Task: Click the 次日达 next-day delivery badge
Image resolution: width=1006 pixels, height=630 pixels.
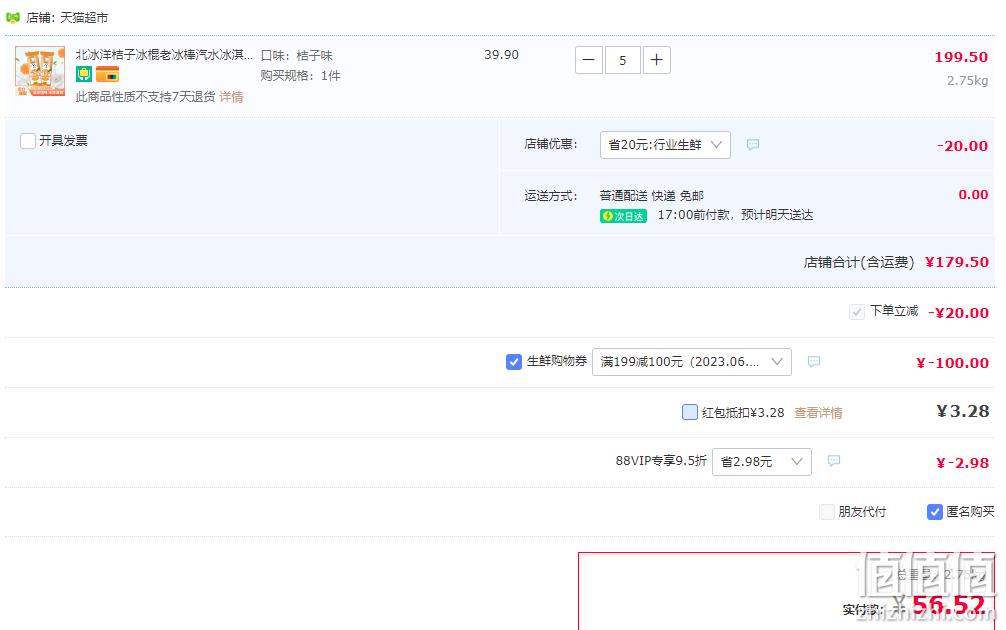Action: (x=623, y=216)
